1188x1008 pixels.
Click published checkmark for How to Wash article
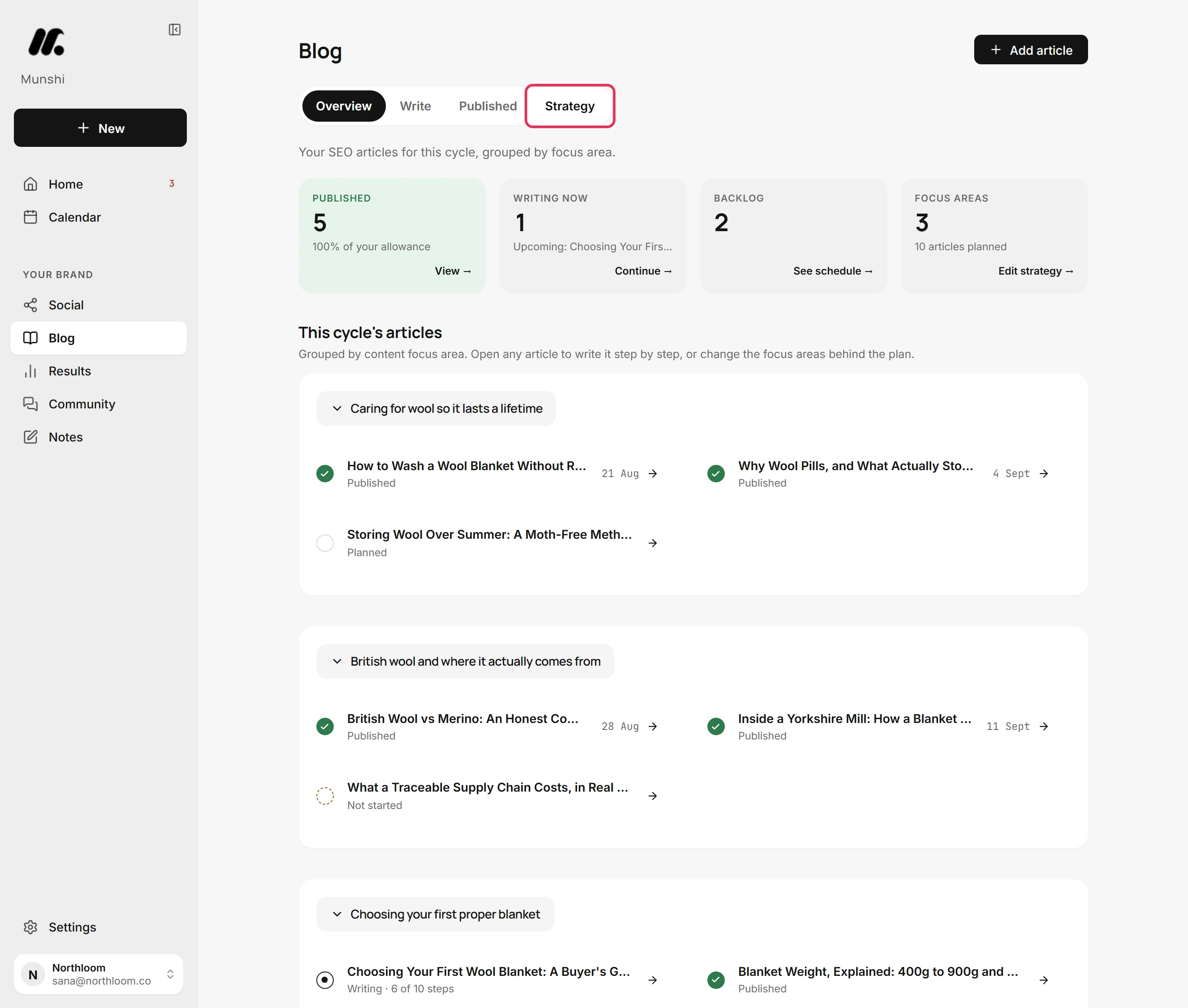(325, 474)
